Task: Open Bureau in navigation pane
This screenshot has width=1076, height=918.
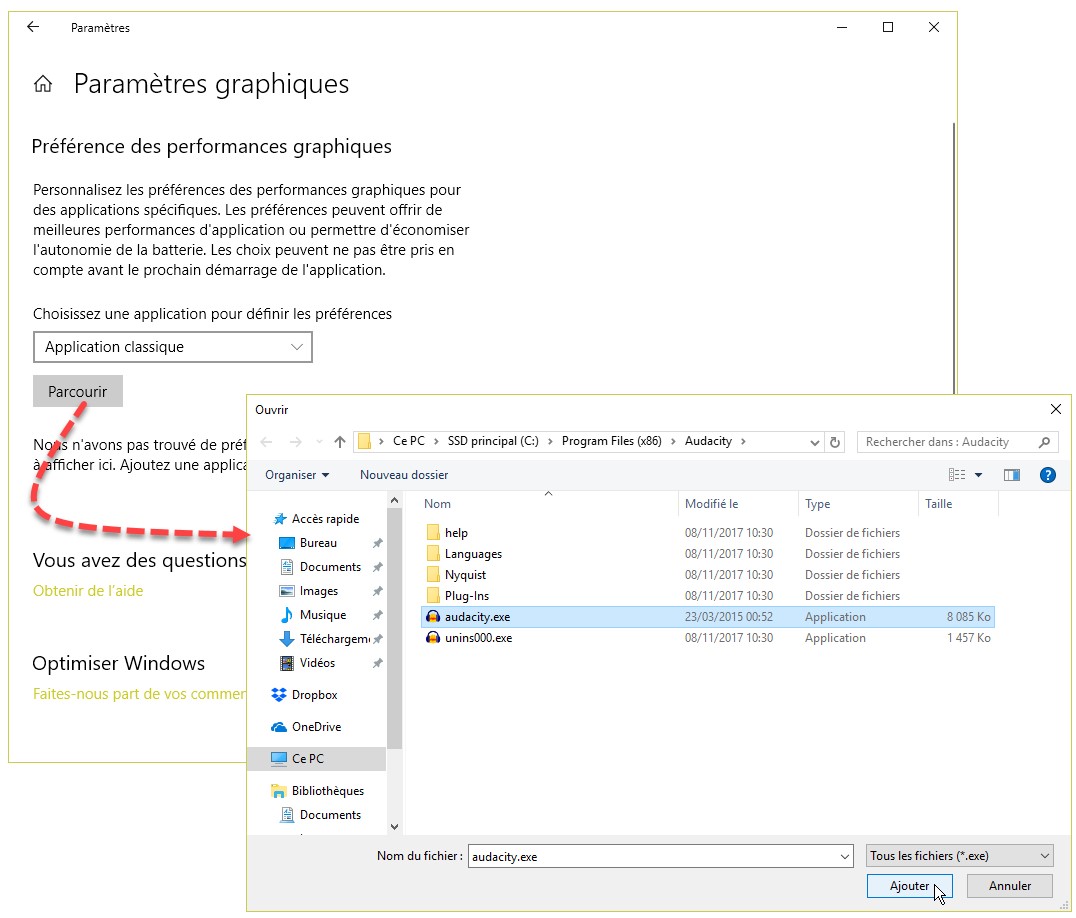Action: pos(308,543)
